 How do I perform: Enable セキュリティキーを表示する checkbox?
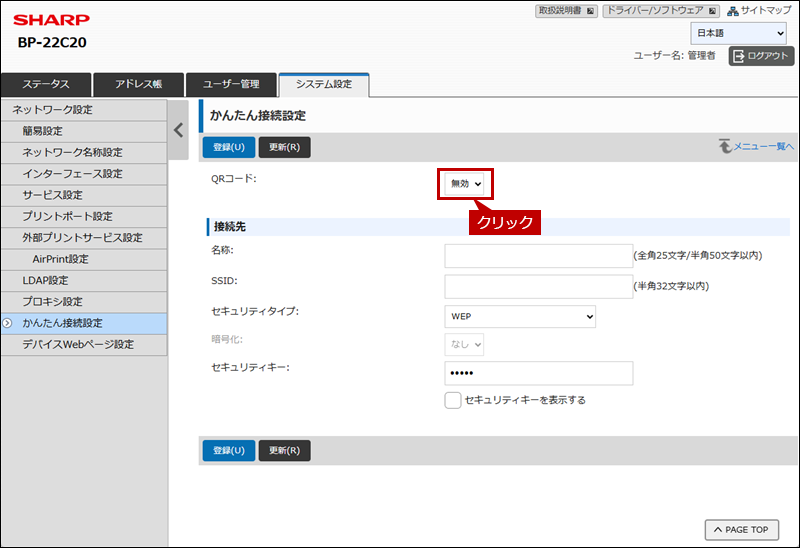pyautogui.click(x=453, y=400)
